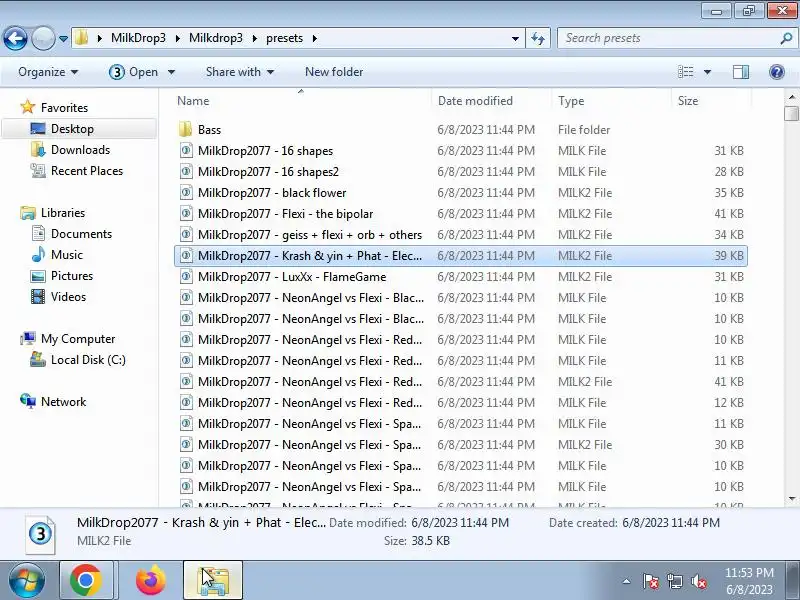Open the Organize menu
800x600 pixels.
coord(48,72)
